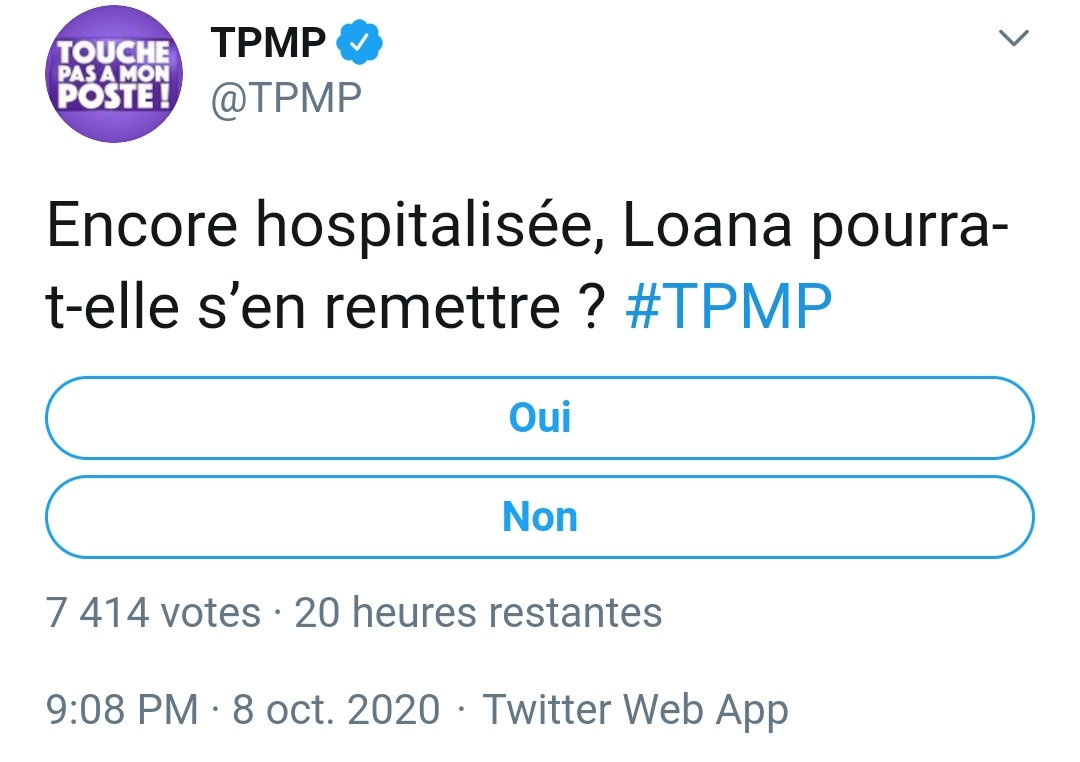Vote Non in the poll
Viewport: 1080px width, 762px height.
(x=540, y=517)
